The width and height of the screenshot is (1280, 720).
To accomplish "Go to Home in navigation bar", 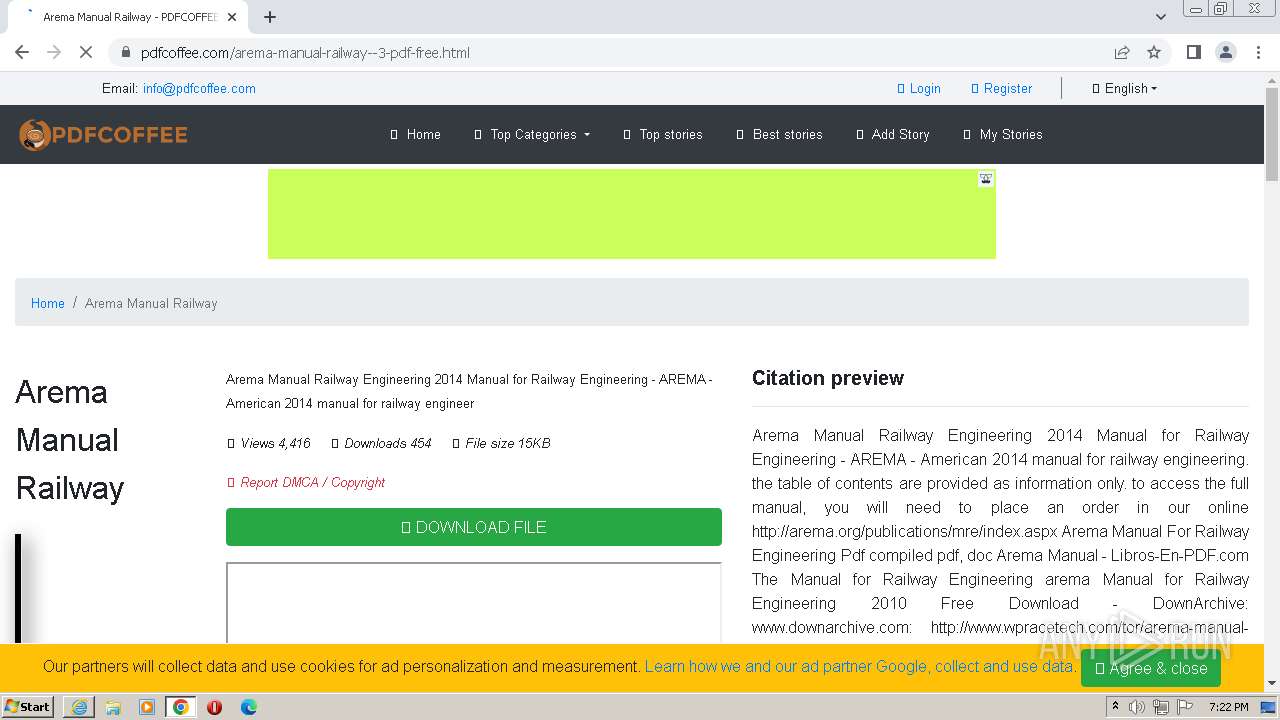I will click(x=415, y=134).
